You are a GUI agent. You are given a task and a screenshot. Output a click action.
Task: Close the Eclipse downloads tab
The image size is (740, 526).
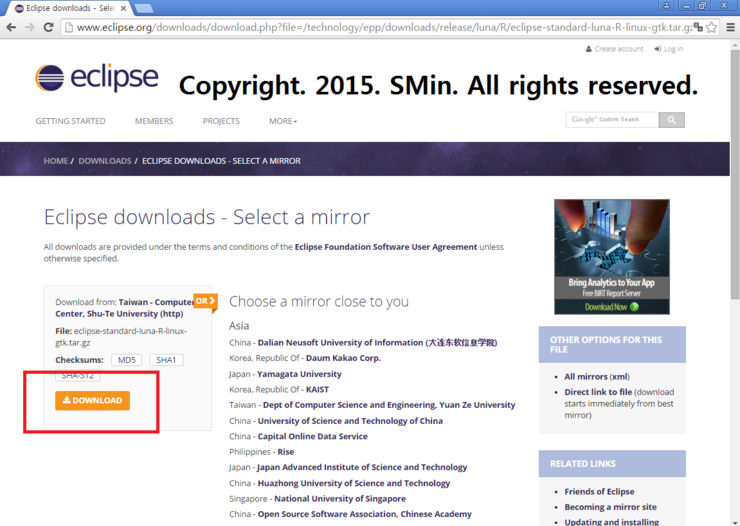pos(124,8)
